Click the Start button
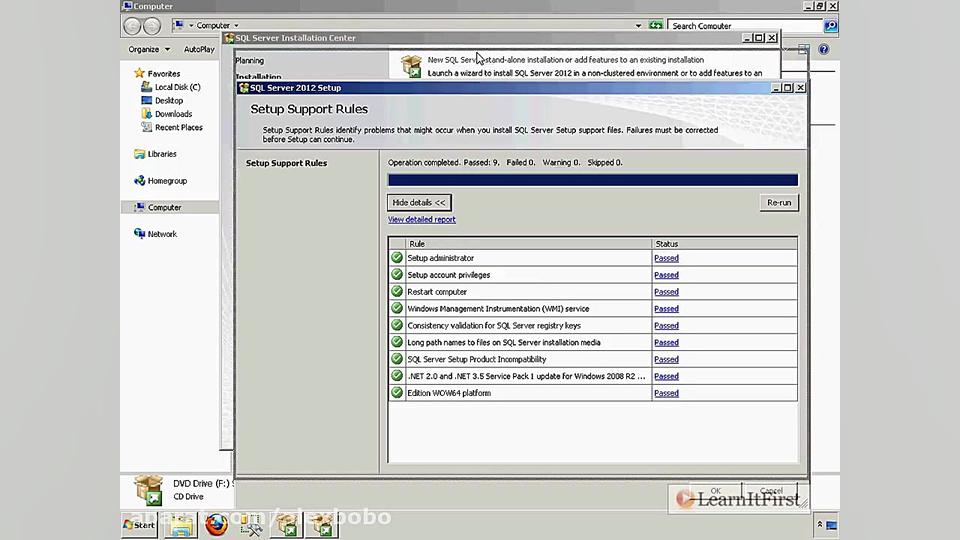This screenshot has height=540, width=960. (x=140, y=525)
